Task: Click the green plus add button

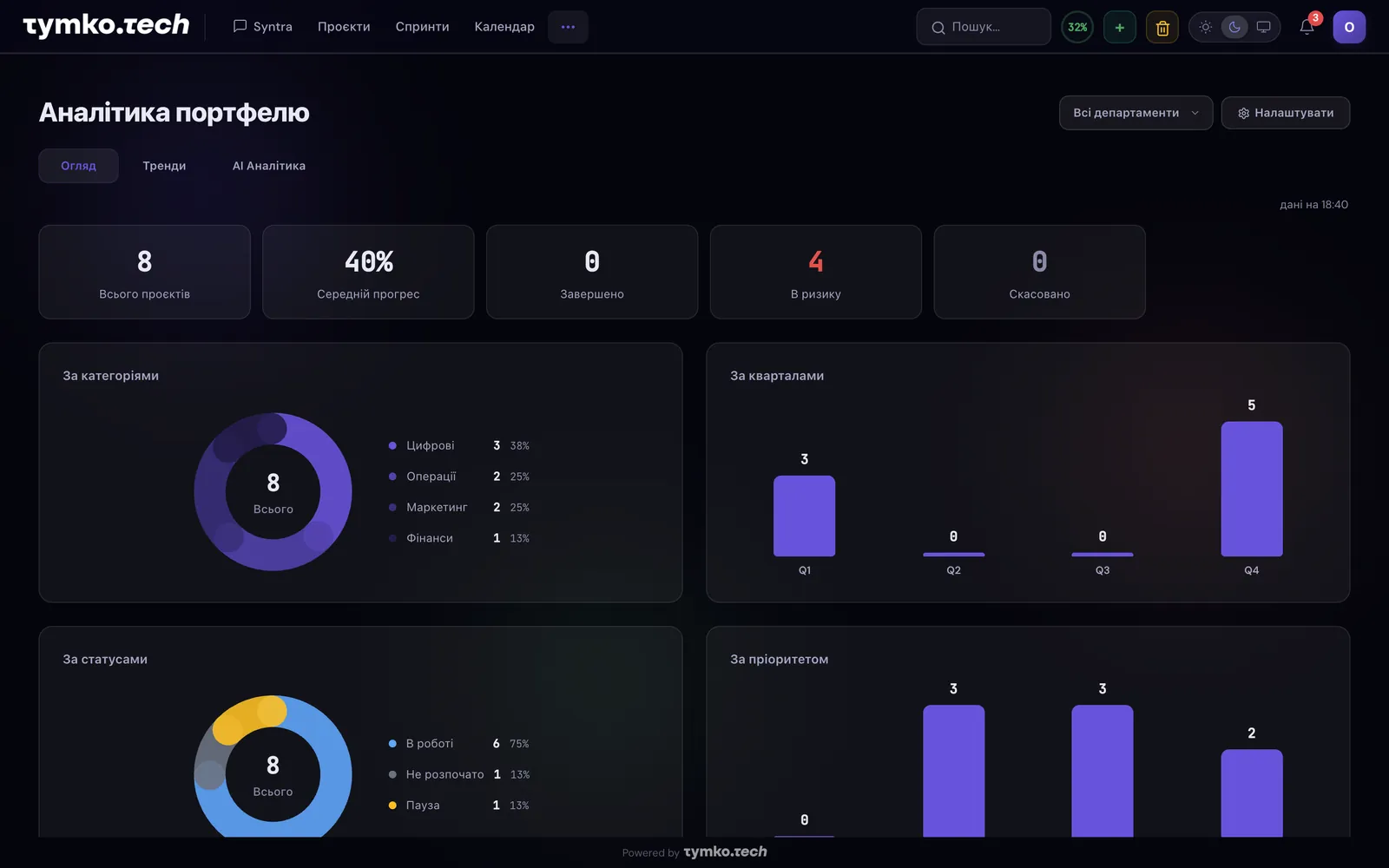Action: click(1120, 27)
